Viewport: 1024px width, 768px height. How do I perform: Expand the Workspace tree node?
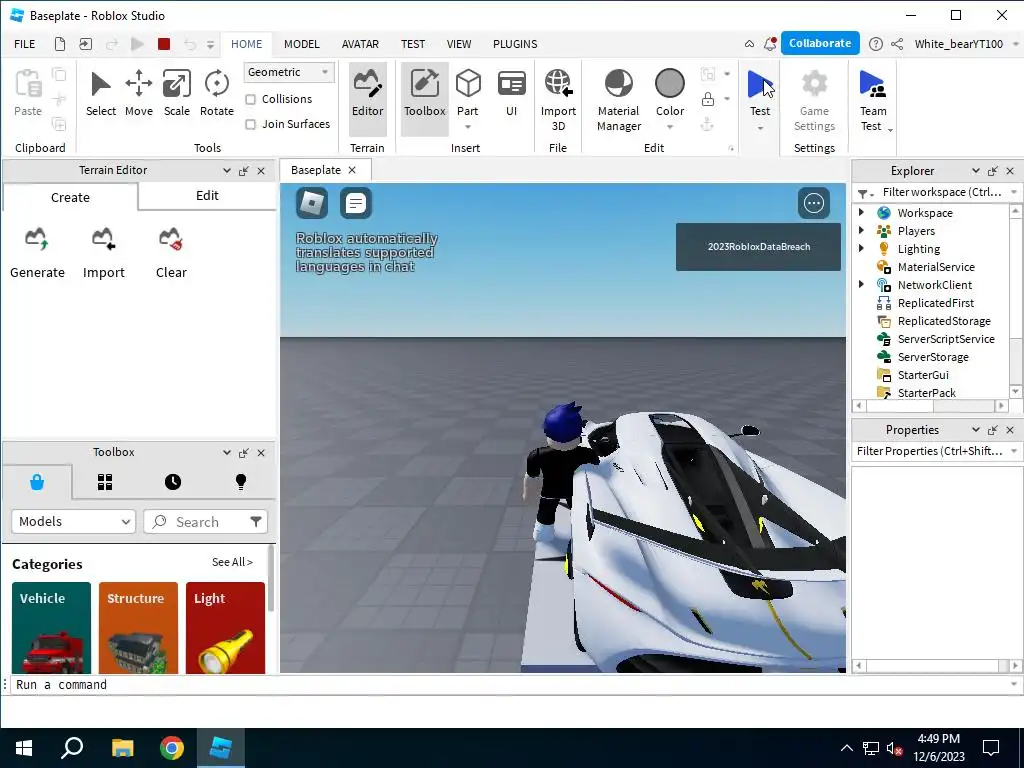pos(861,212)
